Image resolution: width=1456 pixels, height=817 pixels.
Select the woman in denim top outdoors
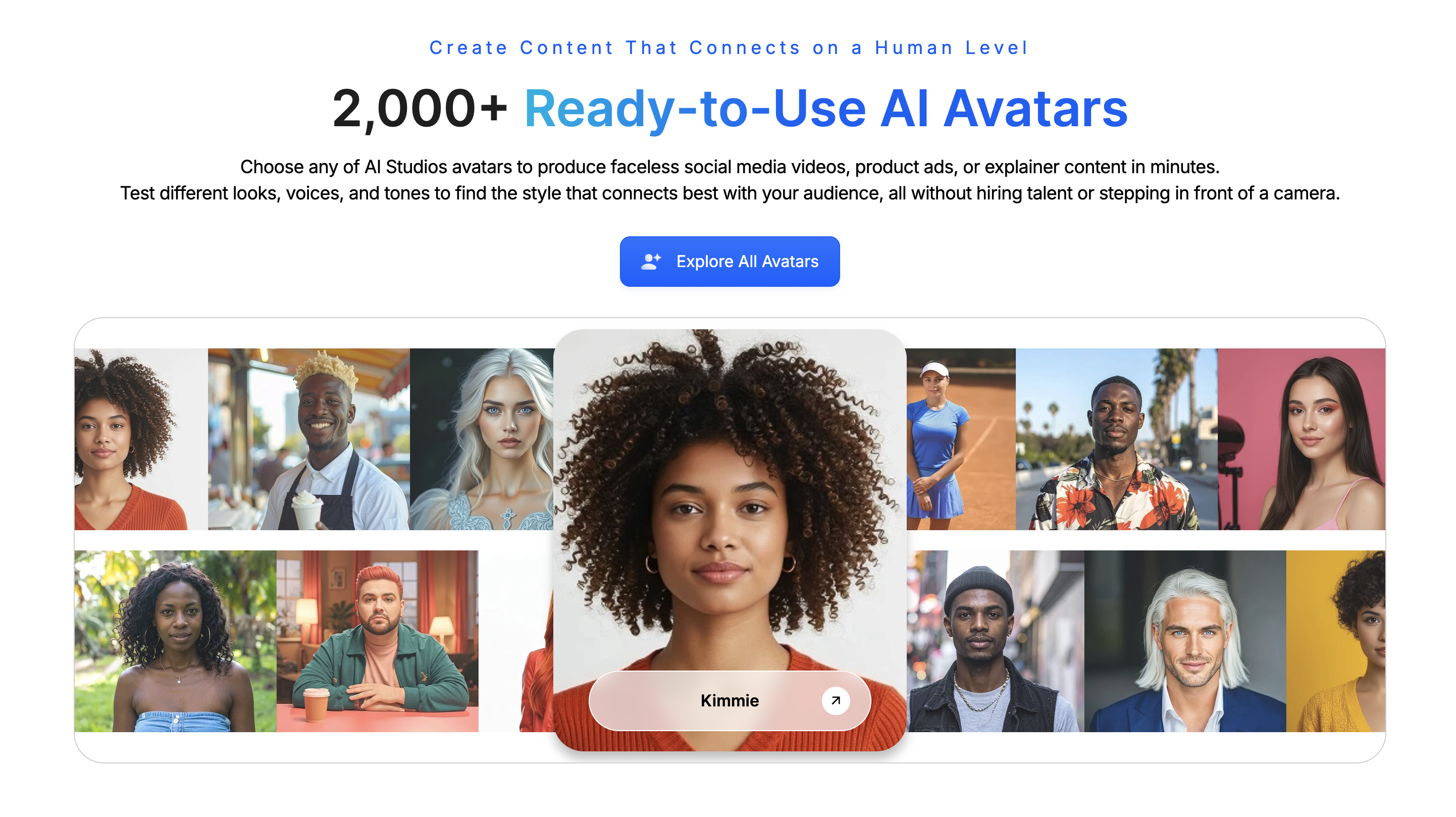point(175,641)
